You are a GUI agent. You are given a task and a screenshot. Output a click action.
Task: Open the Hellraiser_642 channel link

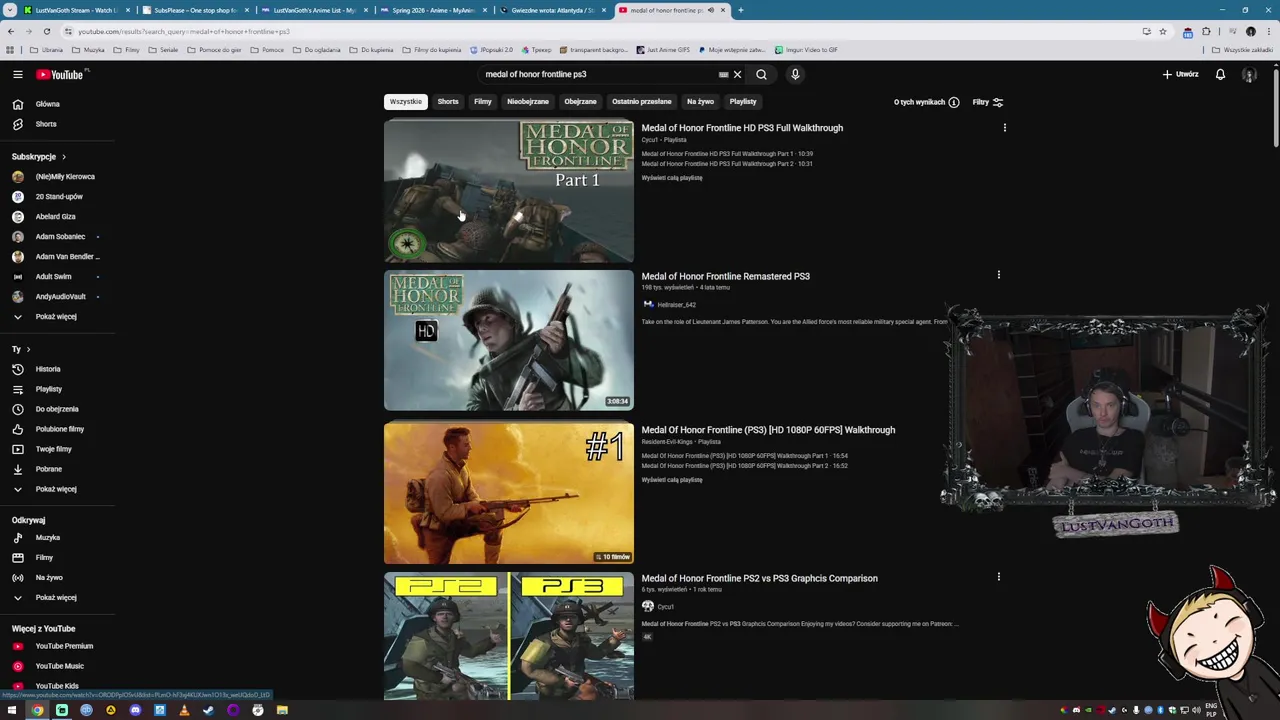[676, 305]
